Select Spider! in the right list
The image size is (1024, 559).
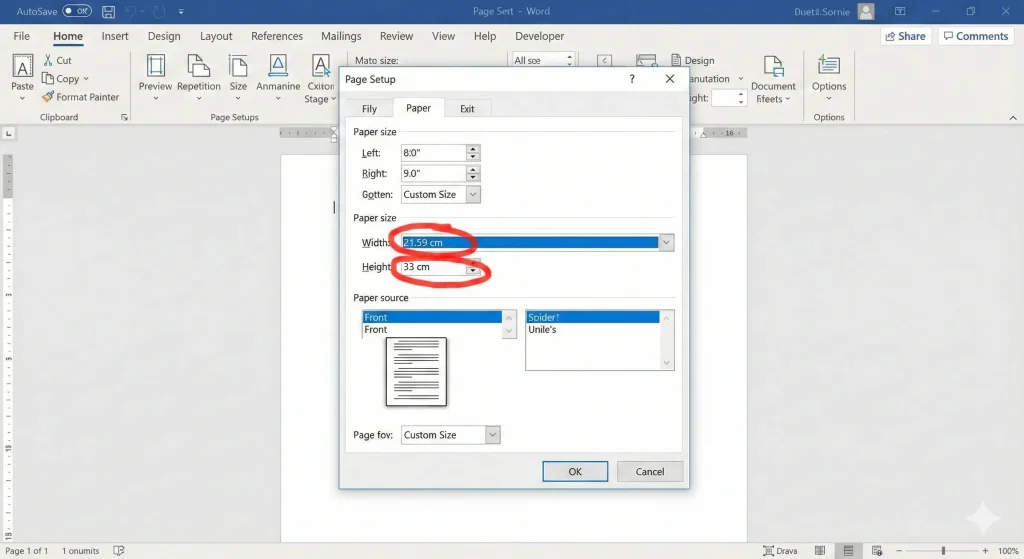click(592, 317)
